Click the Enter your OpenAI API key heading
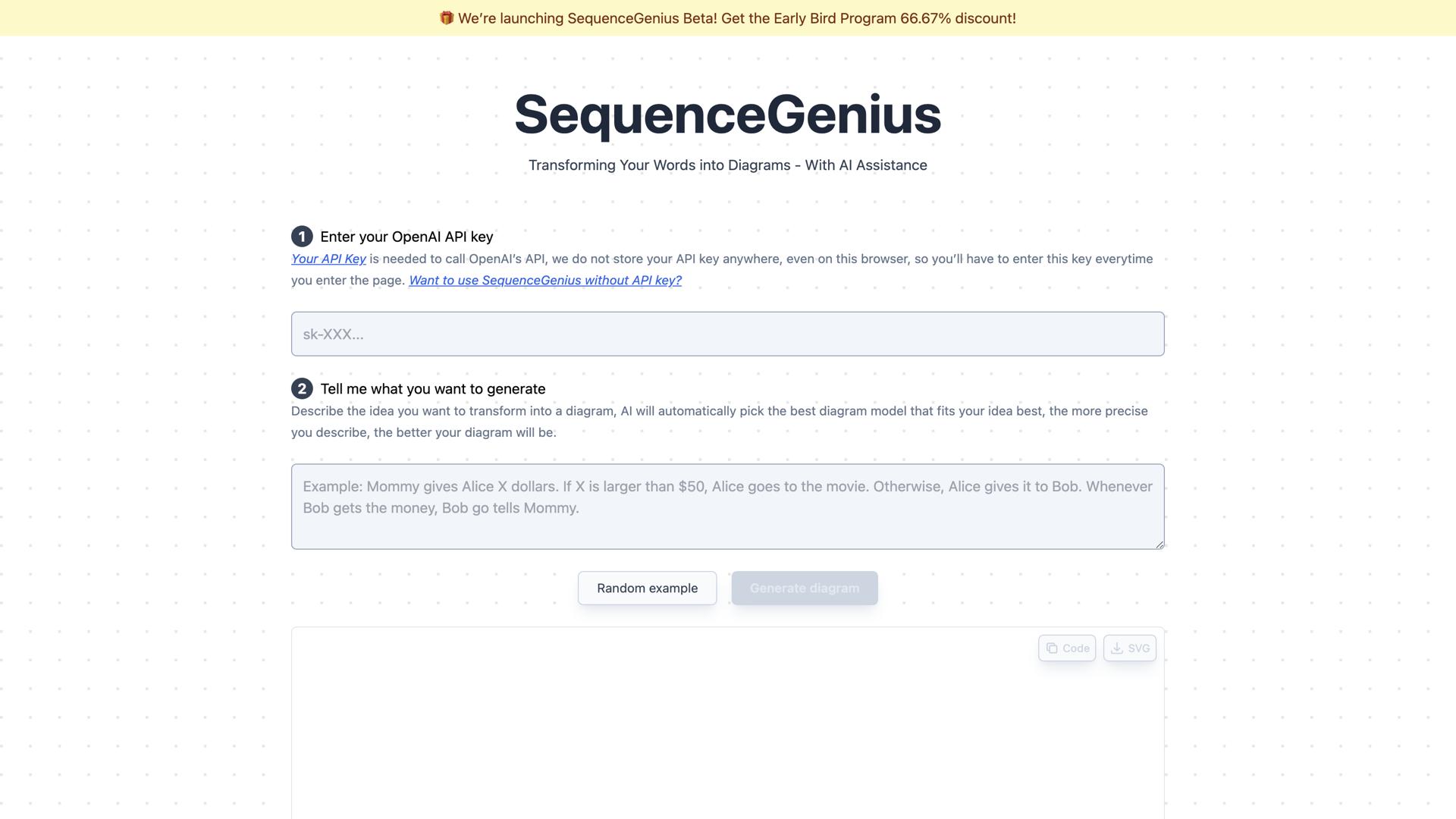This screenshot has height=819, width=1456. [406, 237]
